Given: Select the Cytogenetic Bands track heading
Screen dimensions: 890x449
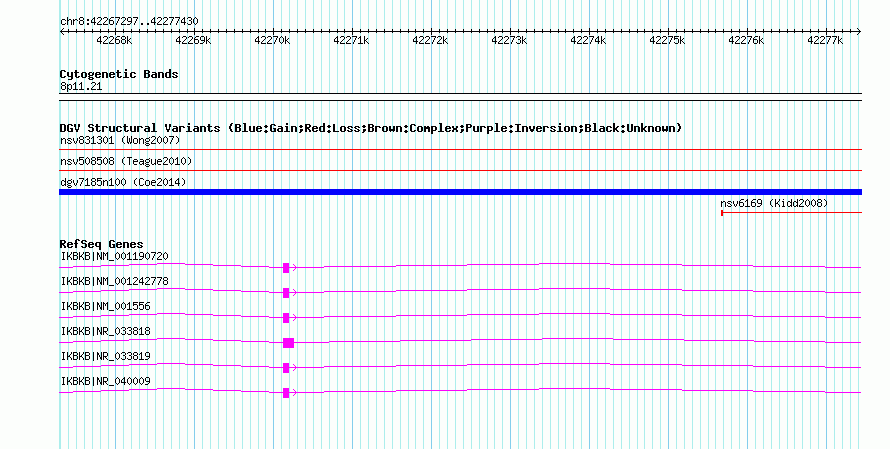Looking at the screenshot, I should tap(119, 74).
